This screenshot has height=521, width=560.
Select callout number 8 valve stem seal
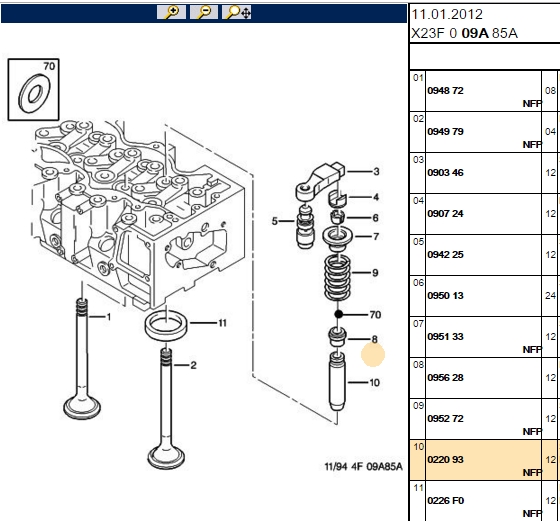coord(374,339)
